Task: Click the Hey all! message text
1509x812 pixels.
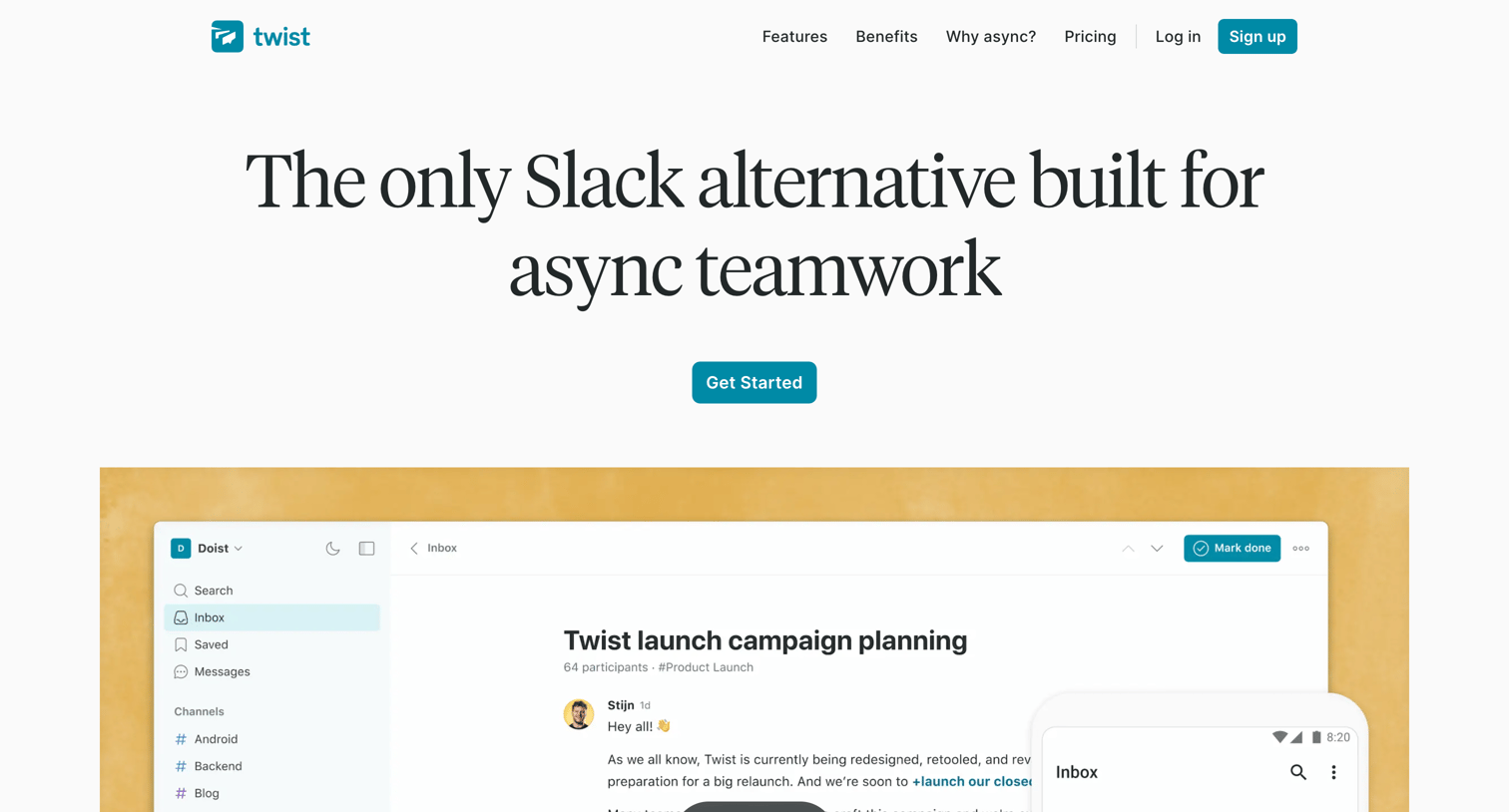Action: point(639,726)
